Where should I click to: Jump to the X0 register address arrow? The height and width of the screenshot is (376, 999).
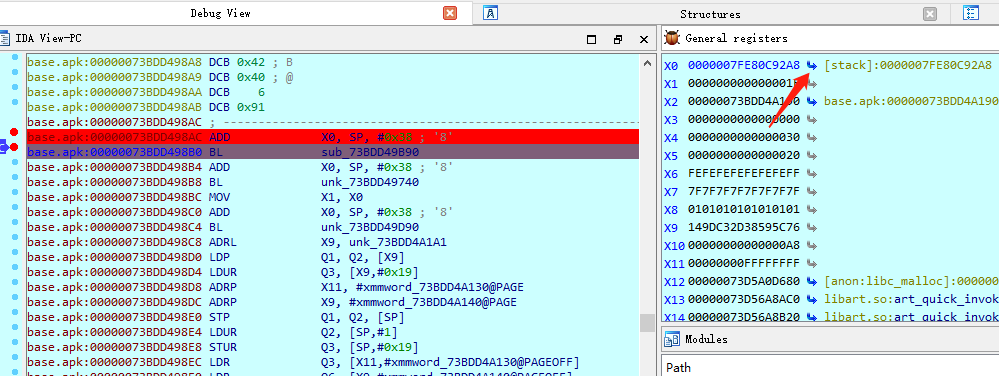click(812, 66)
